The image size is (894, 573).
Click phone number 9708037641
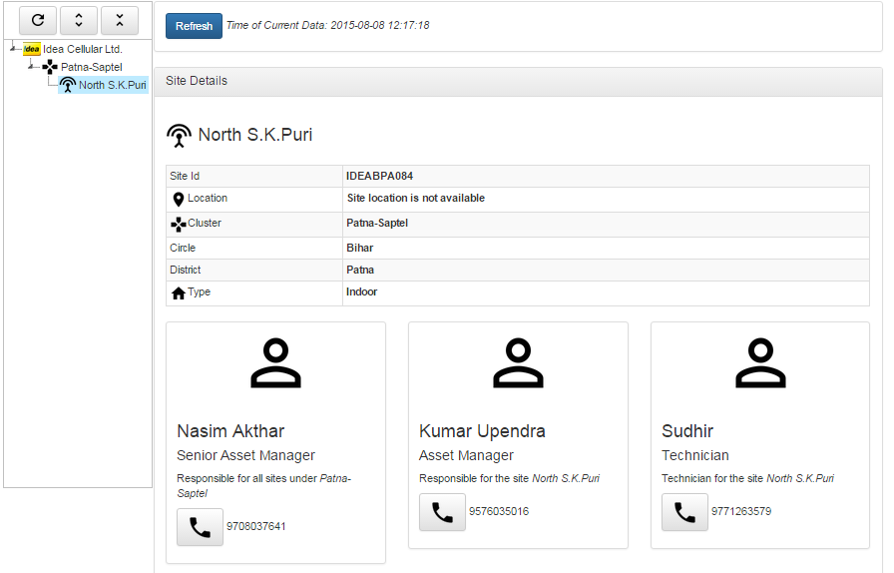256,526
